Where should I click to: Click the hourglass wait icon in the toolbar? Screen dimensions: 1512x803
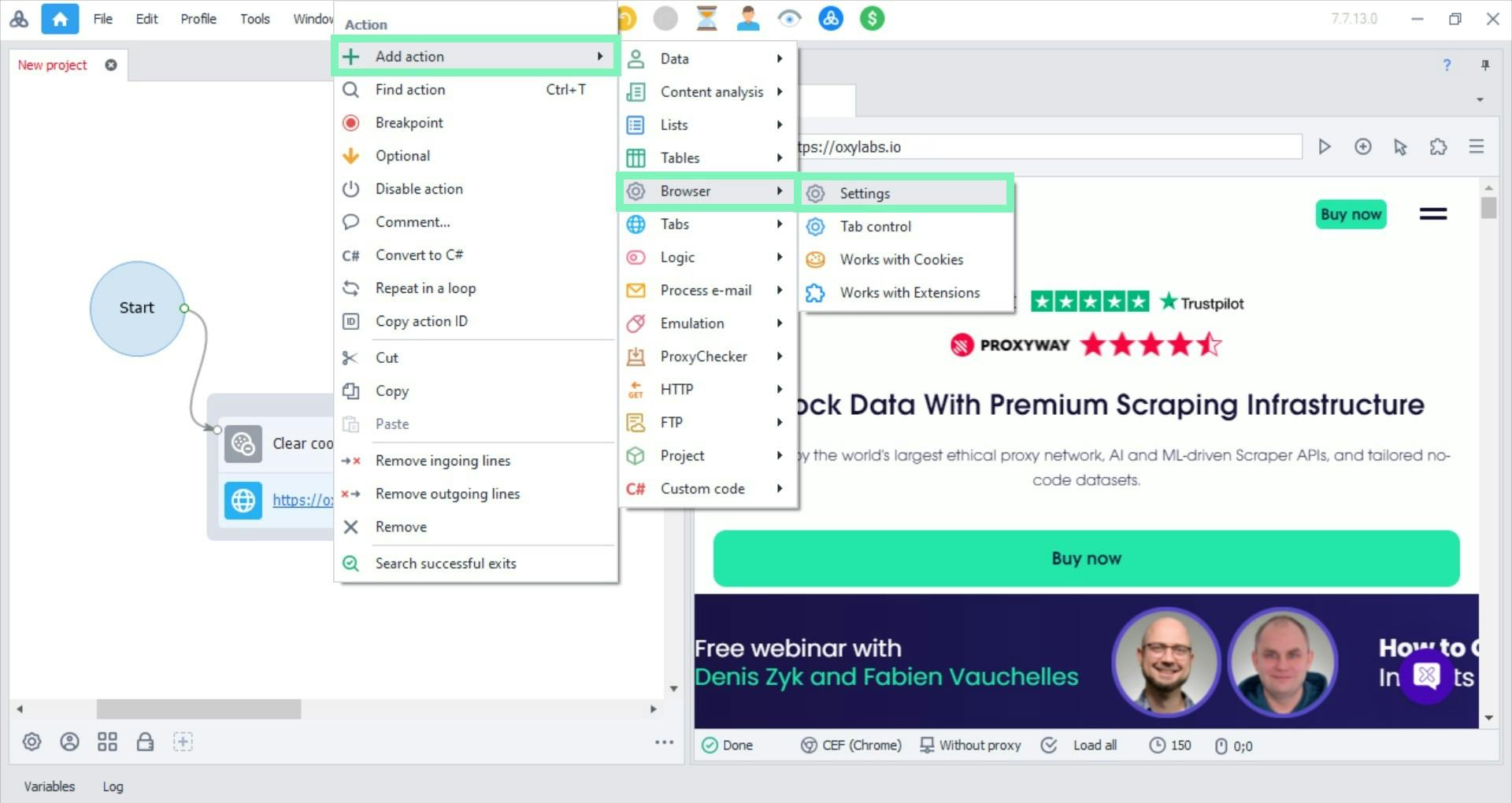coord(706,18)
